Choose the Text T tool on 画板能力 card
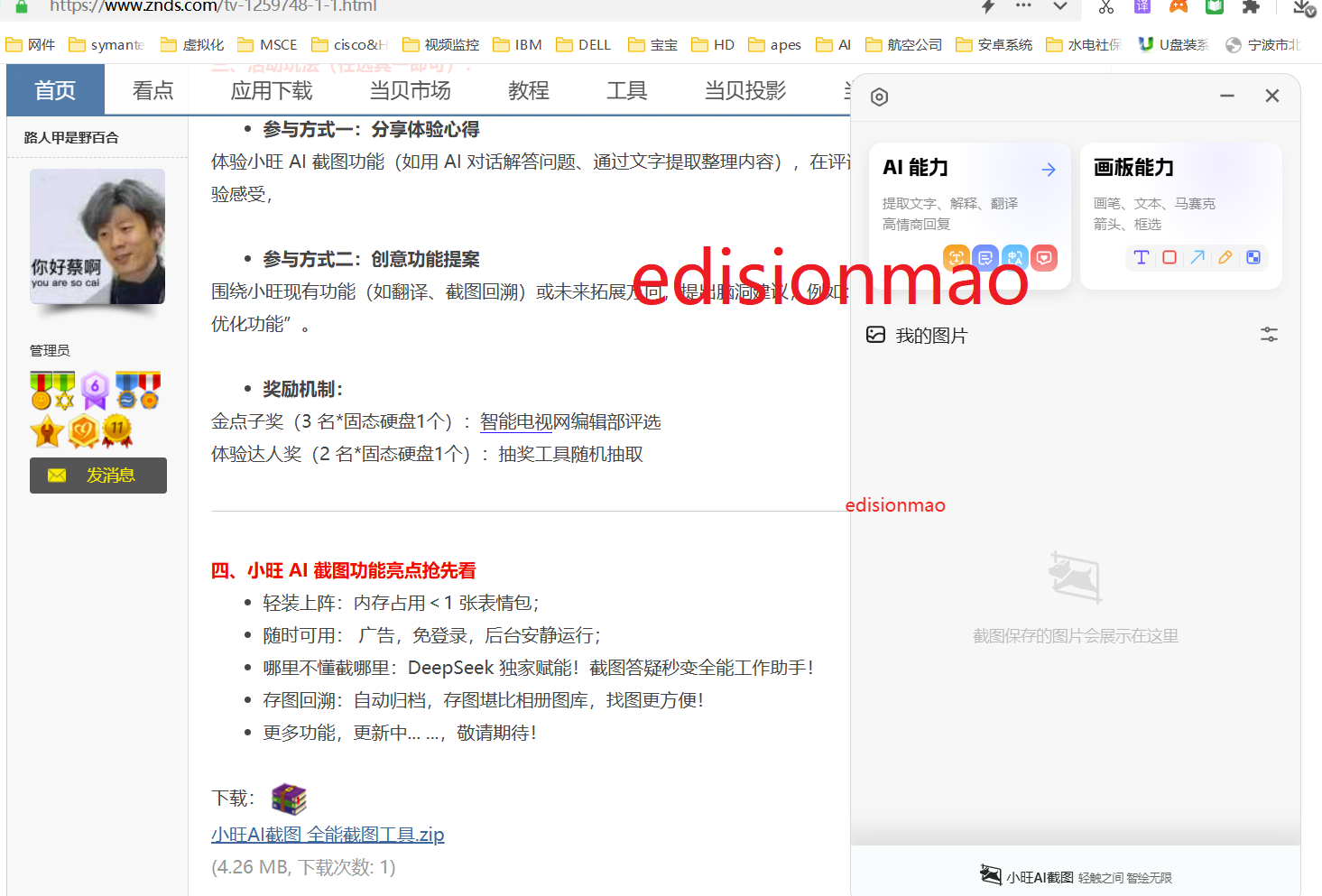Screen dimensions: 1322x896 point(1141,257)
